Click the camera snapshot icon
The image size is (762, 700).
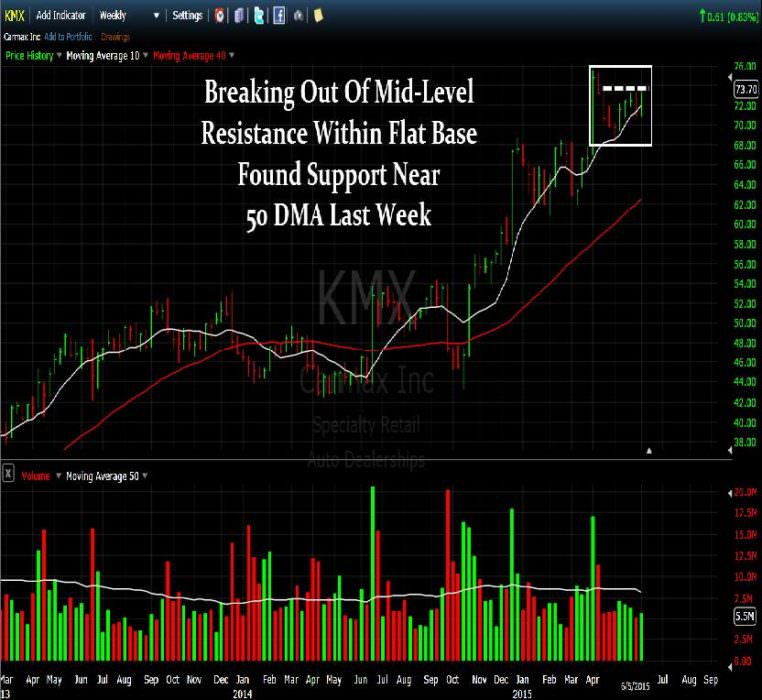298,16
